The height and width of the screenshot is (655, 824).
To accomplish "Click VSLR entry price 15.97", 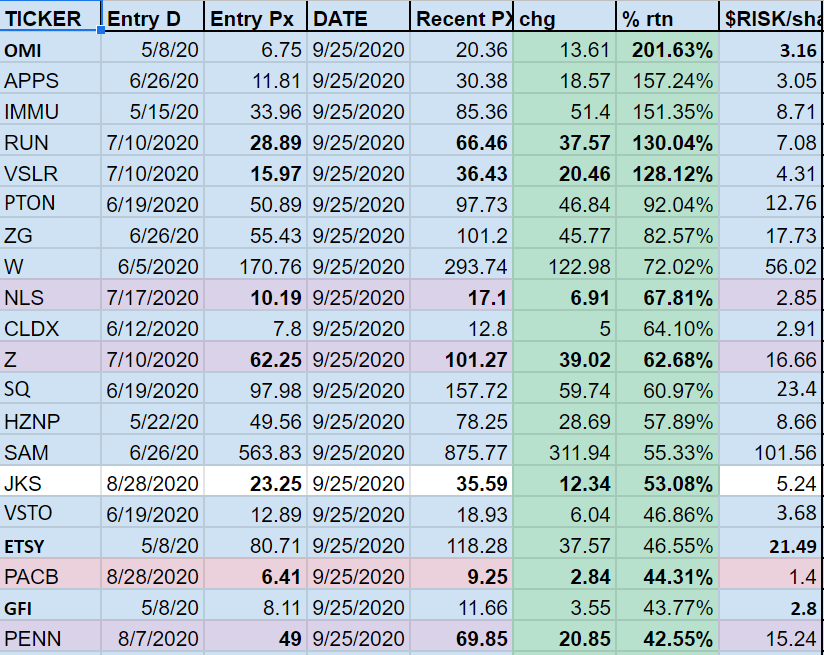I will click(x=255, y=173).
